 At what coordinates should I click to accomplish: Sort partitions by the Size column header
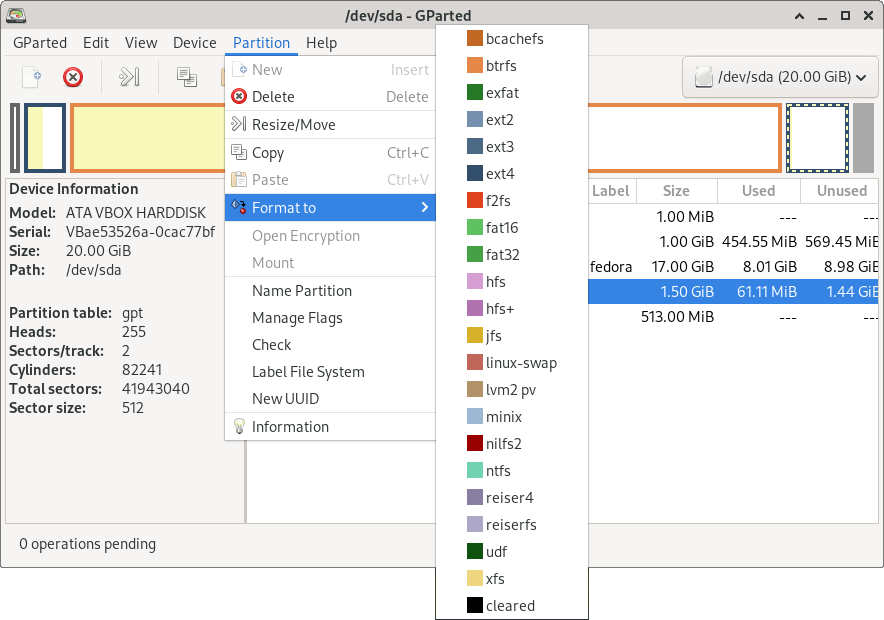click(x=676, y=191)
